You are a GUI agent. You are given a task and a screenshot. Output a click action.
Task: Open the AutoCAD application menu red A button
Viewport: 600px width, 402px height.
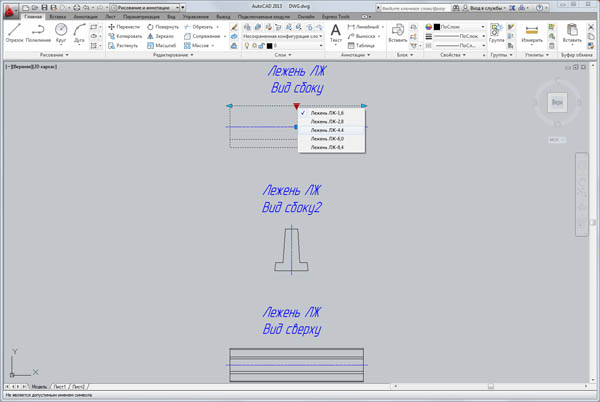click(9, 11)
